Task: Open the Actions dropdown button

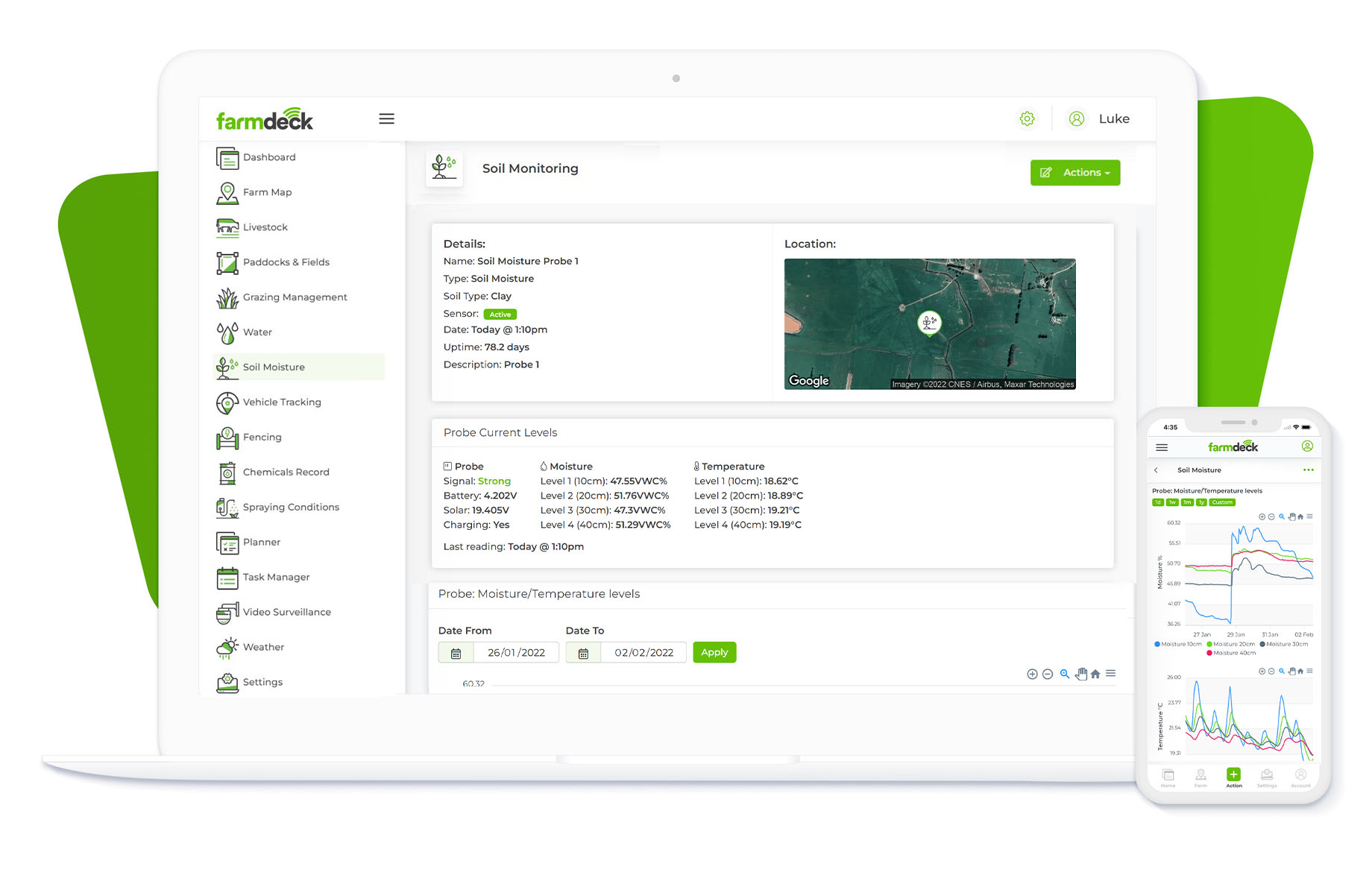Action: click(1074, 173)
